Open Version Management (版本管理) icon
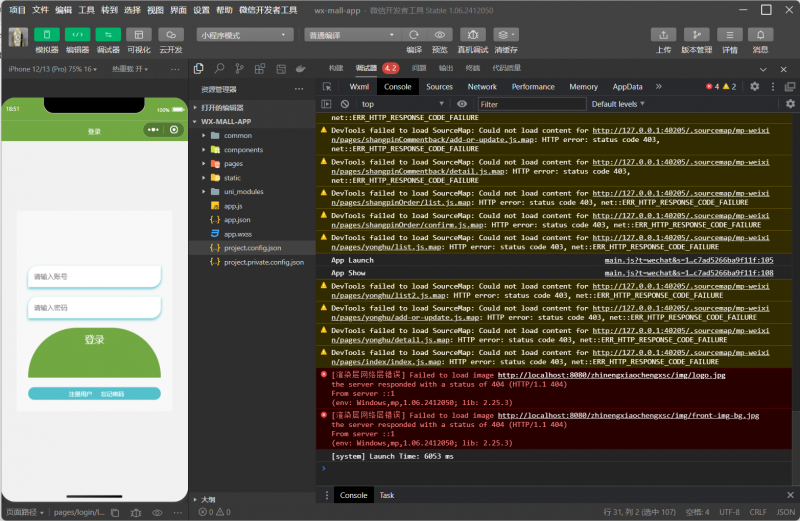Screen dimensions: 800x521 coord(697,35)
